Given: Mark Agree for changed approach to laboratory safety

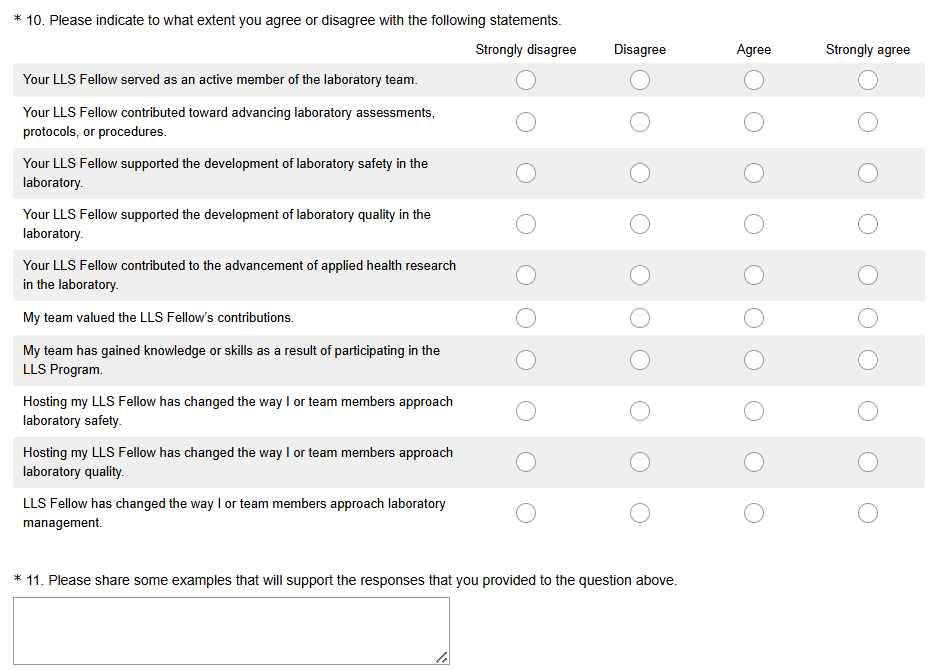Looking at the screenshot, I should pos(754,411).
